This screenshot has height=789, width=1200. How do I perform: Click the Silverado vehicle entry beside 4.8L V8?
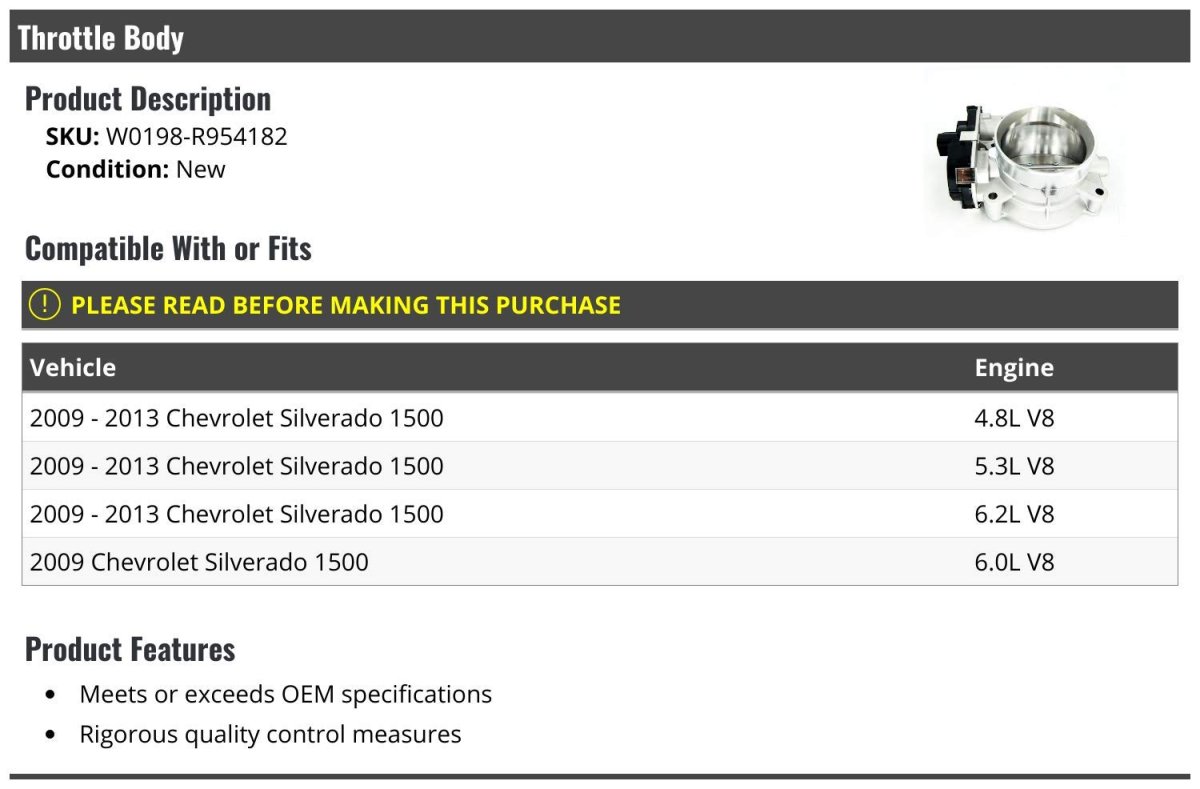coord(237,417)
